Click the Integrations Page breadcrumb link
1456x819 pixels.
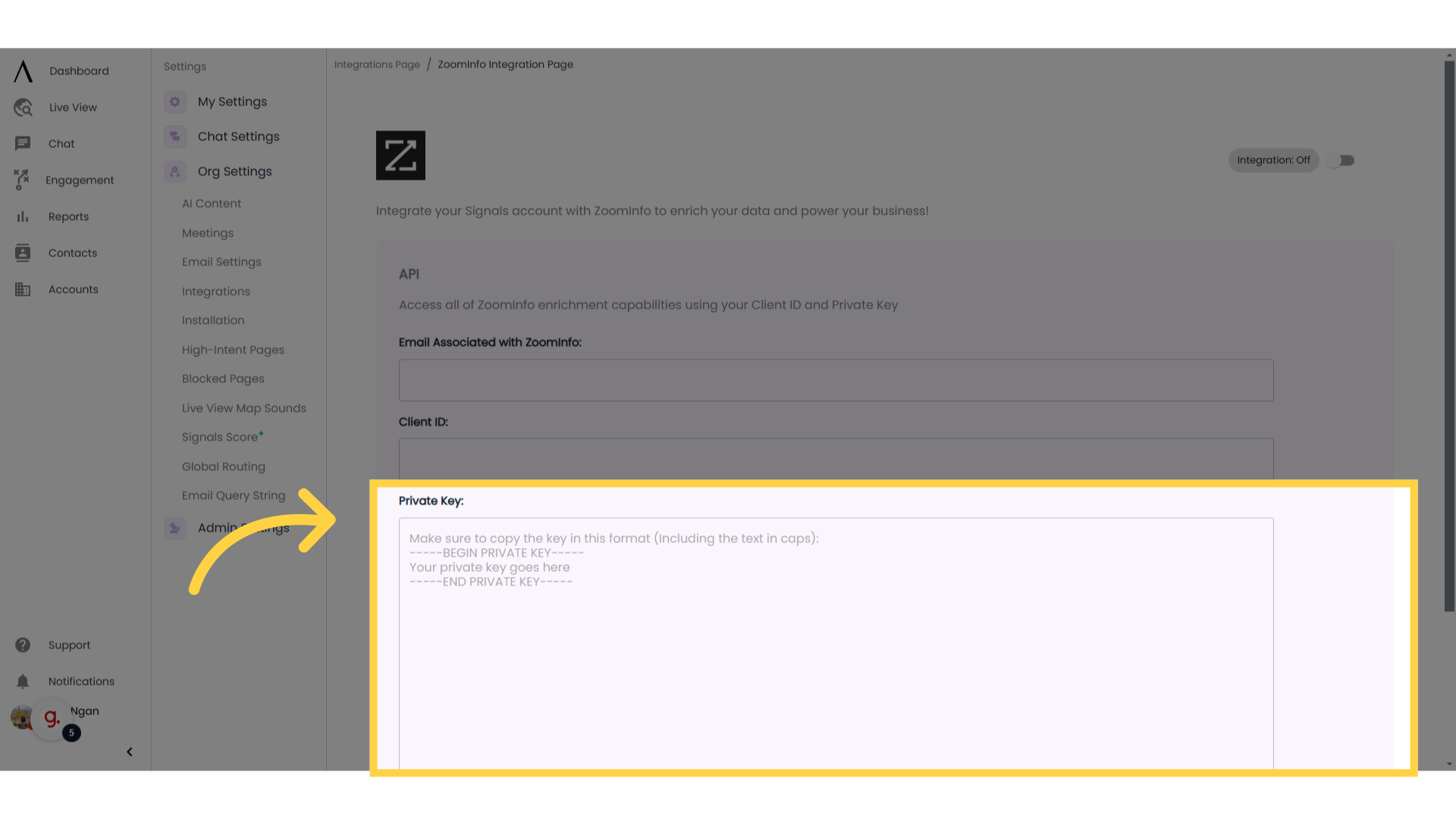(377, 65)
